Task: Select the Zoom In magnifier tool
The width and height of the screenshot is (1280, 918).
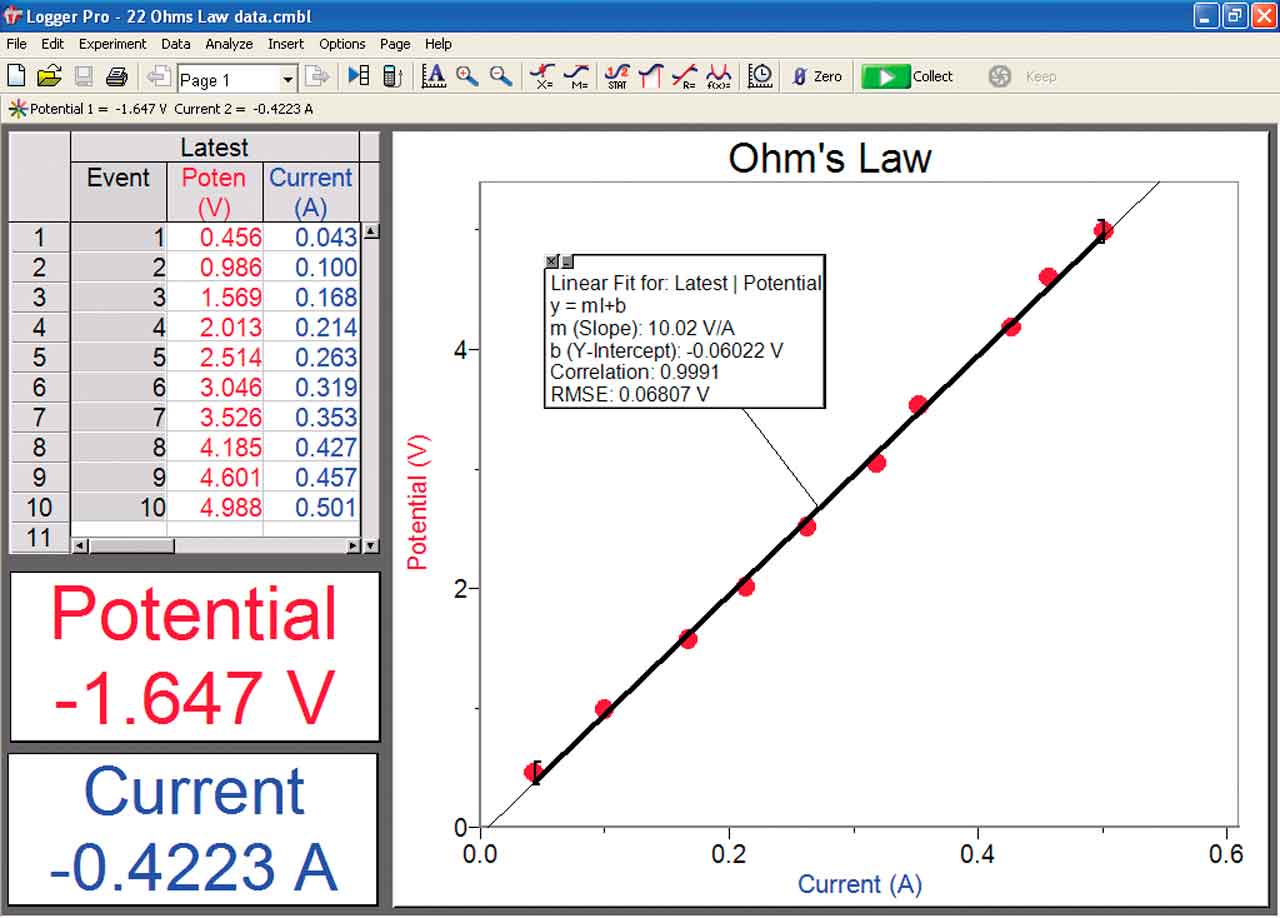Action: coord(467,76)
